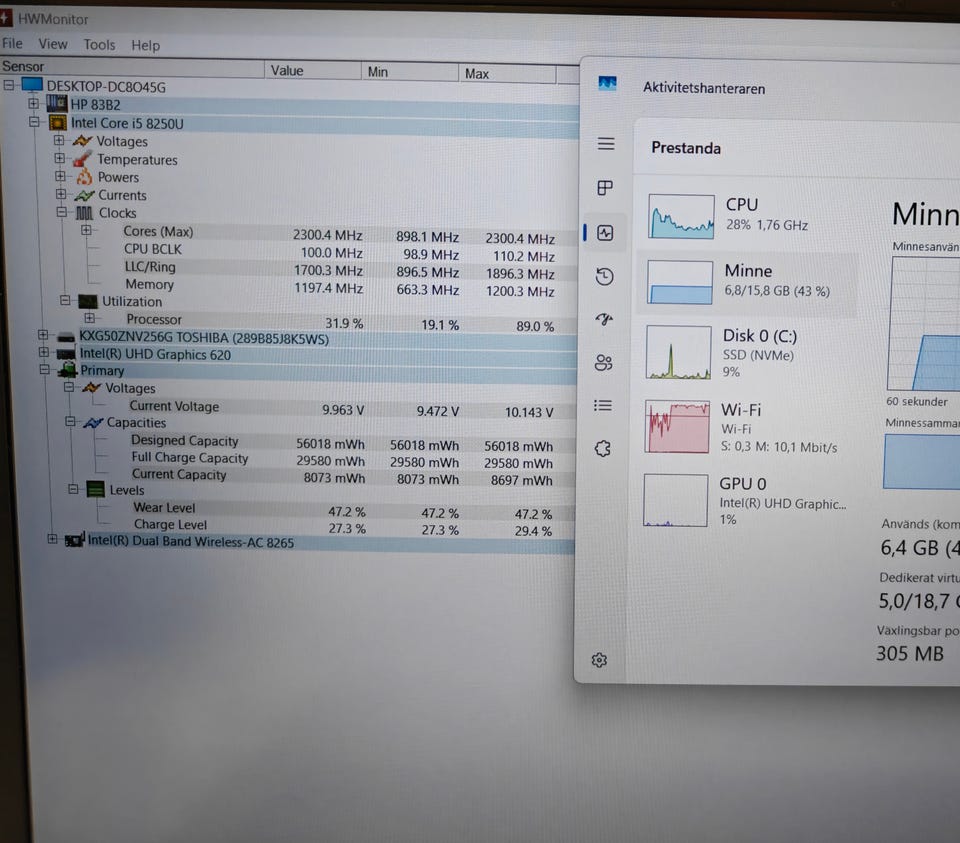Open the Processes page icon in sidebar
Viewport: 960px width, 843px height.
coord(605,188)
